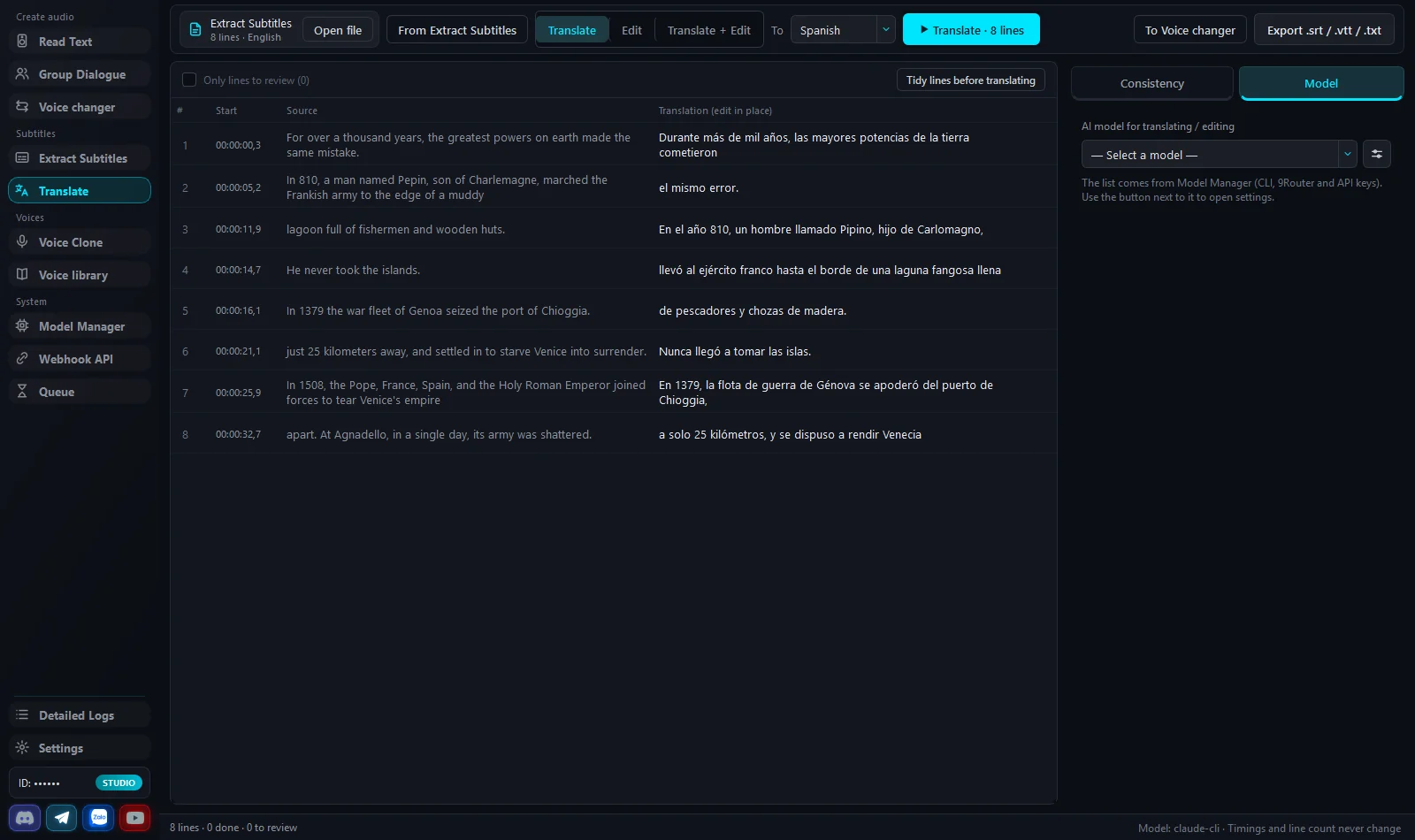Open Webhook API page

tap(80, 359)
